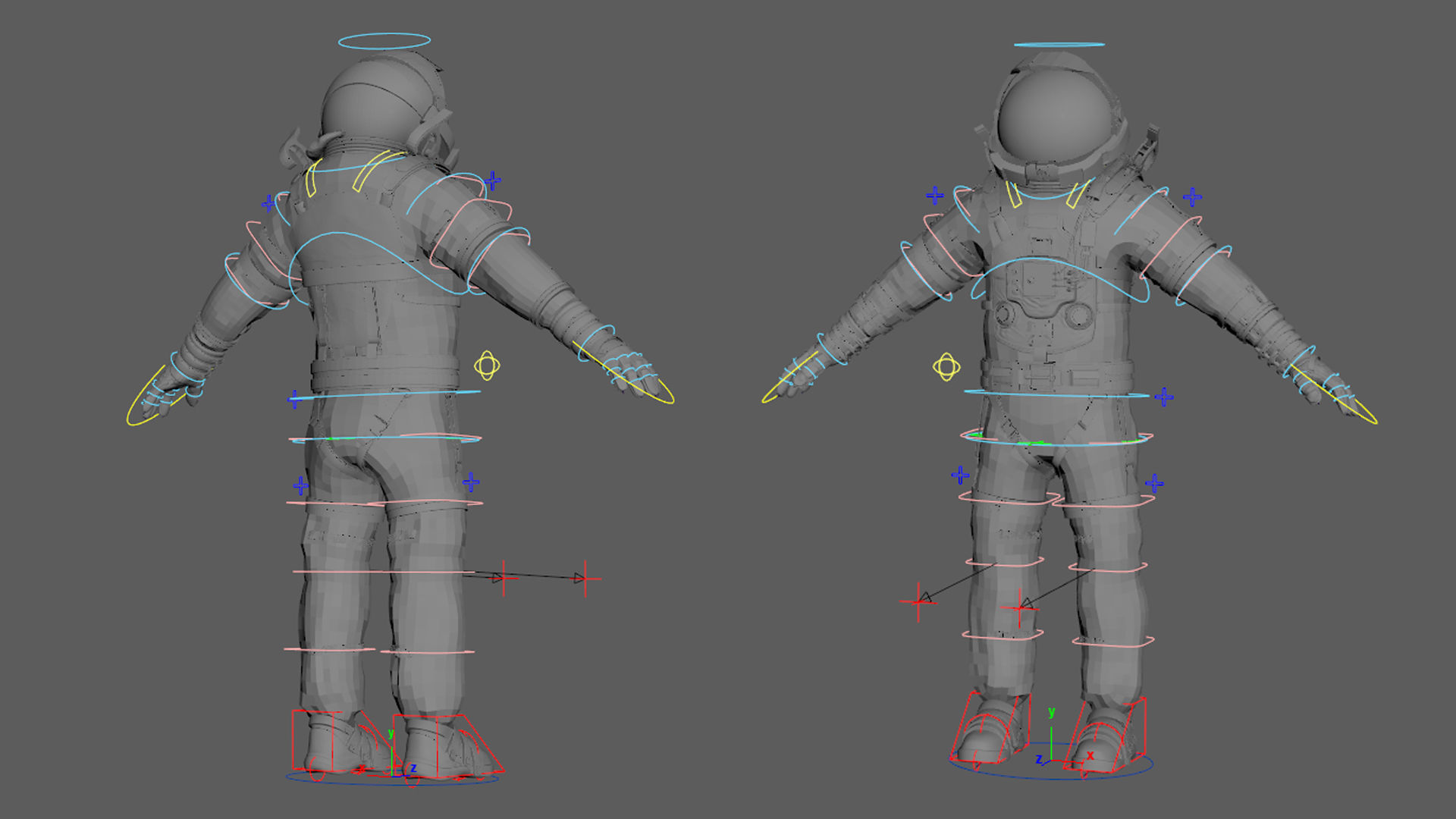Select blue plus marker by front-view figure's left-side thigh
Image resolution: width=1456 pixels, height=819 pixels.
pyautogui.click(x=960, y=475)
